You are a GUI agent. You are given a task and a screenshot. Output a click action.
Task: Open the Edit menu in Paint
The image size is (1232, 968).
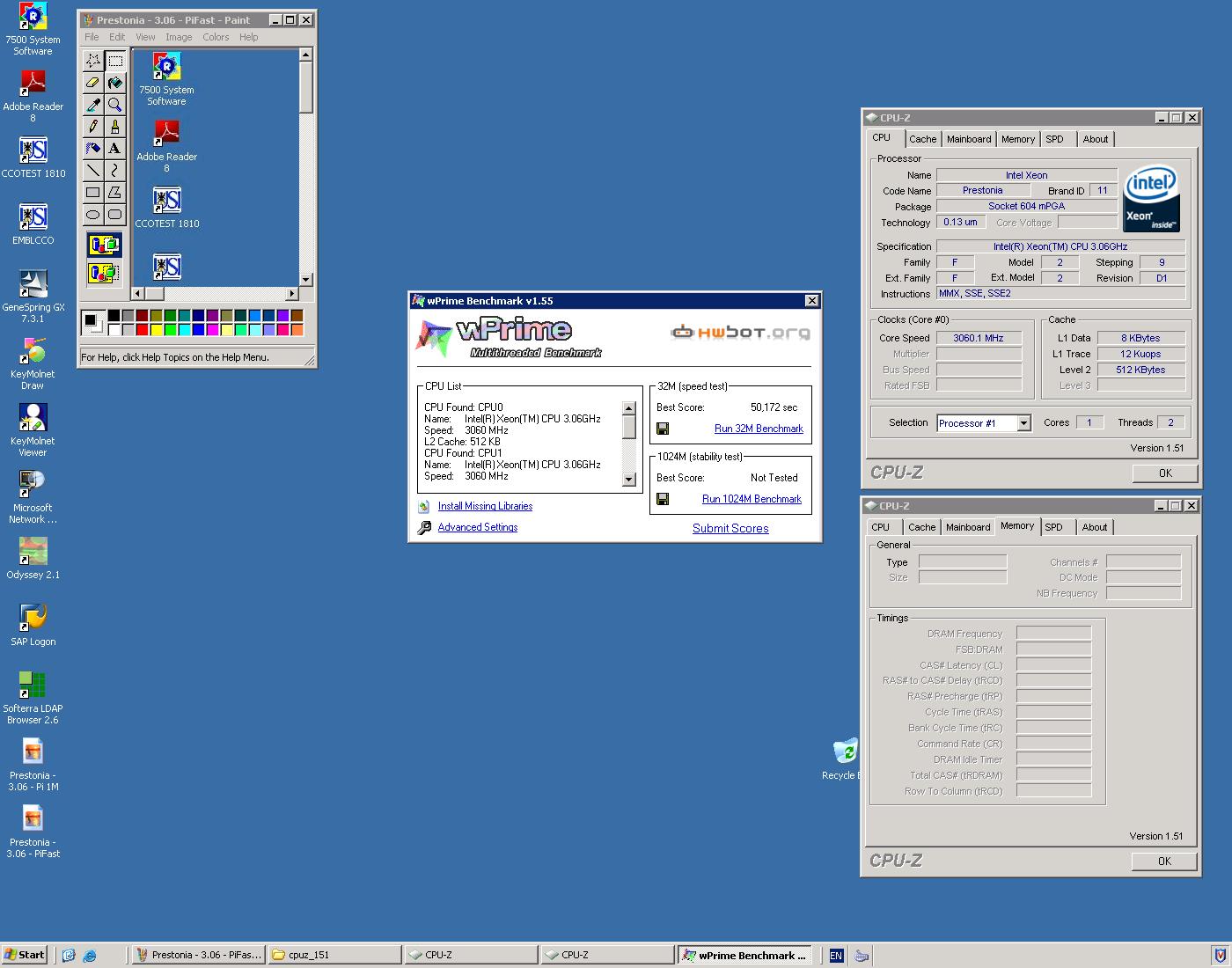[117, 37]
